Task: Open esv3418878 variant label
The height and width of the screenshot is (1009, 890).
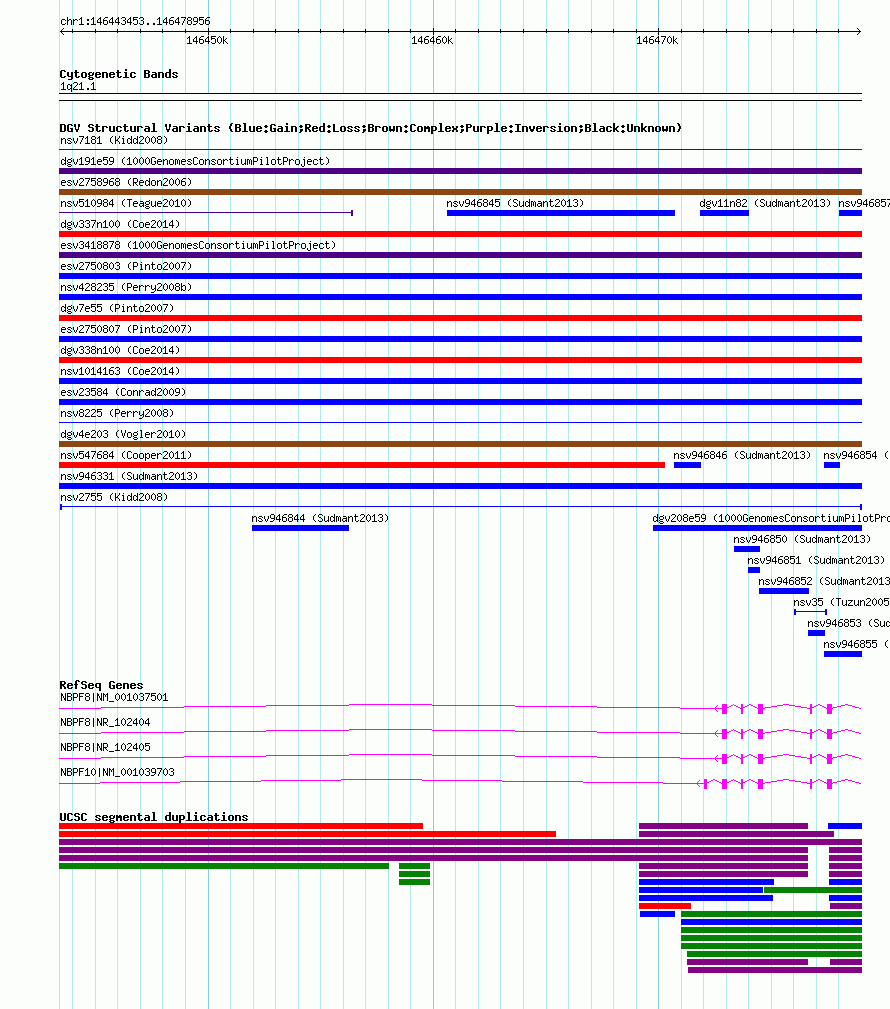Action: tap(198, 245)
